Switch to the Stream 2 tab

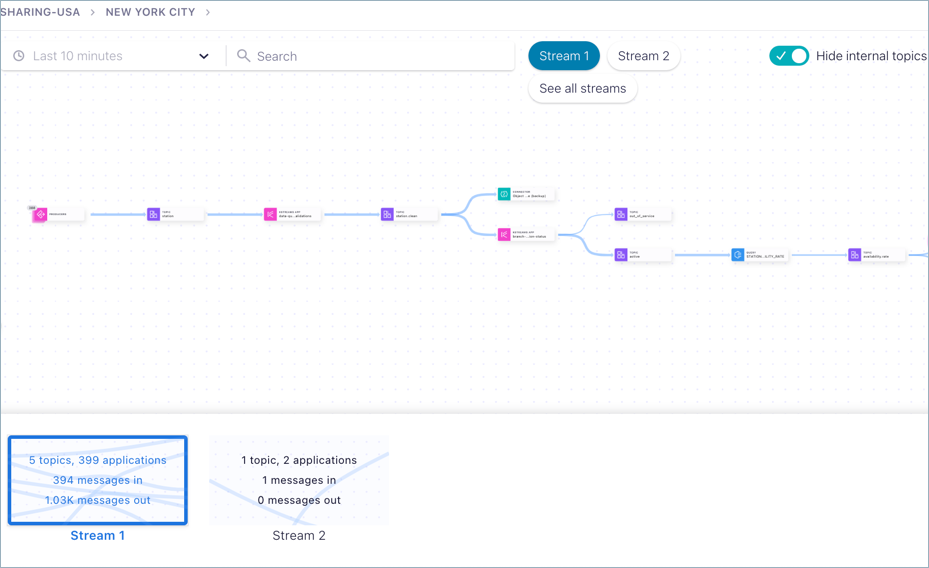tap(643, 56)
